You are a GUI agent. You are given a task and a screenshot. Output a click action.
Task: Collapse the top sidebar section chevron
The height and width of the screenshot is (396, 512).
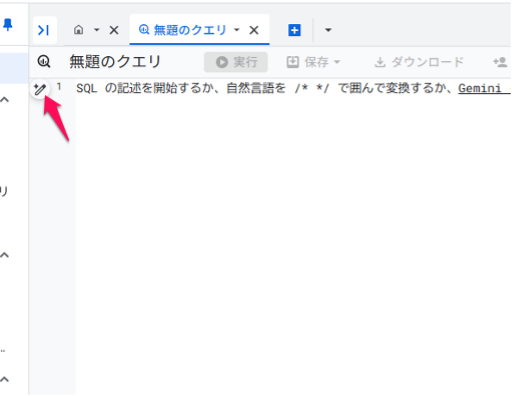tap(5, 99)
